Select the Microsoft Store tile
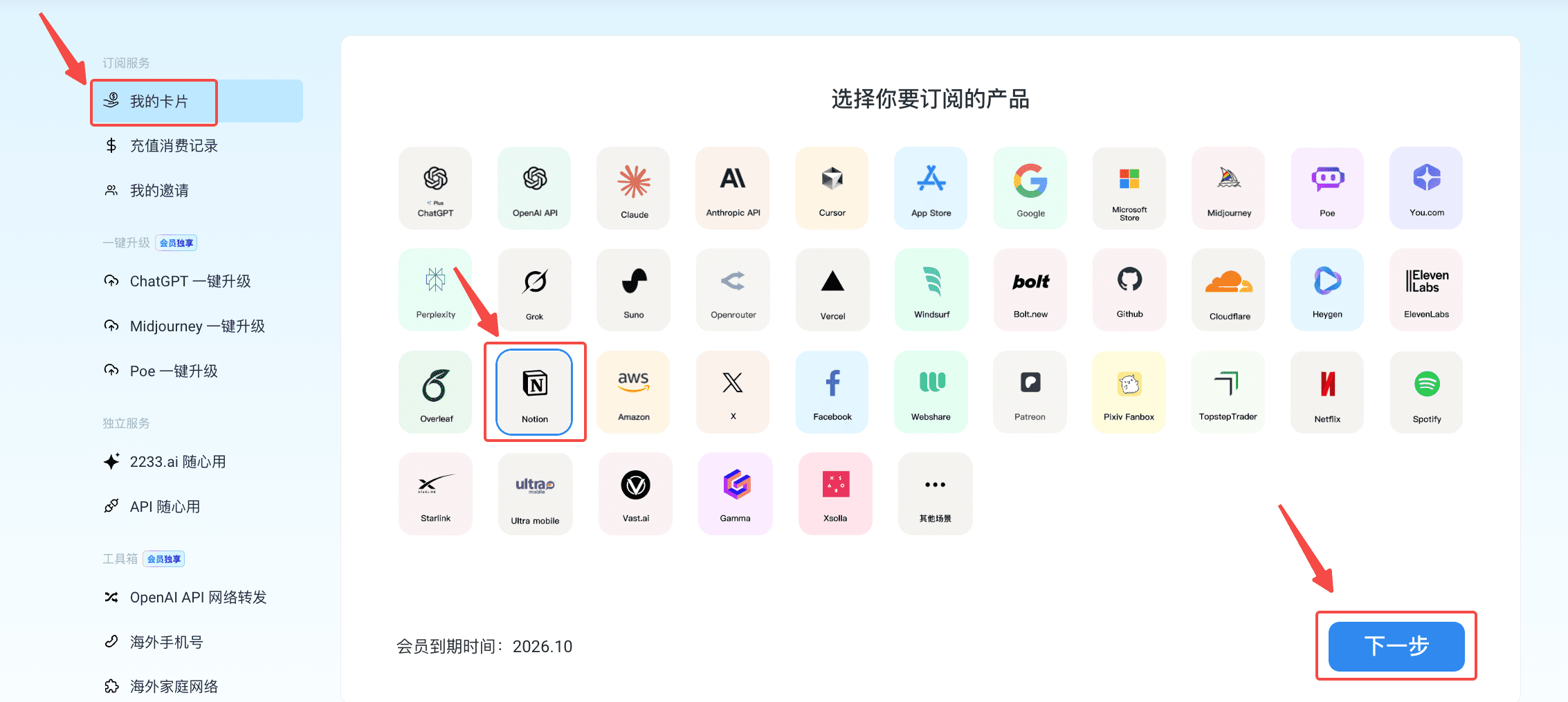1568x702 pixels. (1129, 187)
